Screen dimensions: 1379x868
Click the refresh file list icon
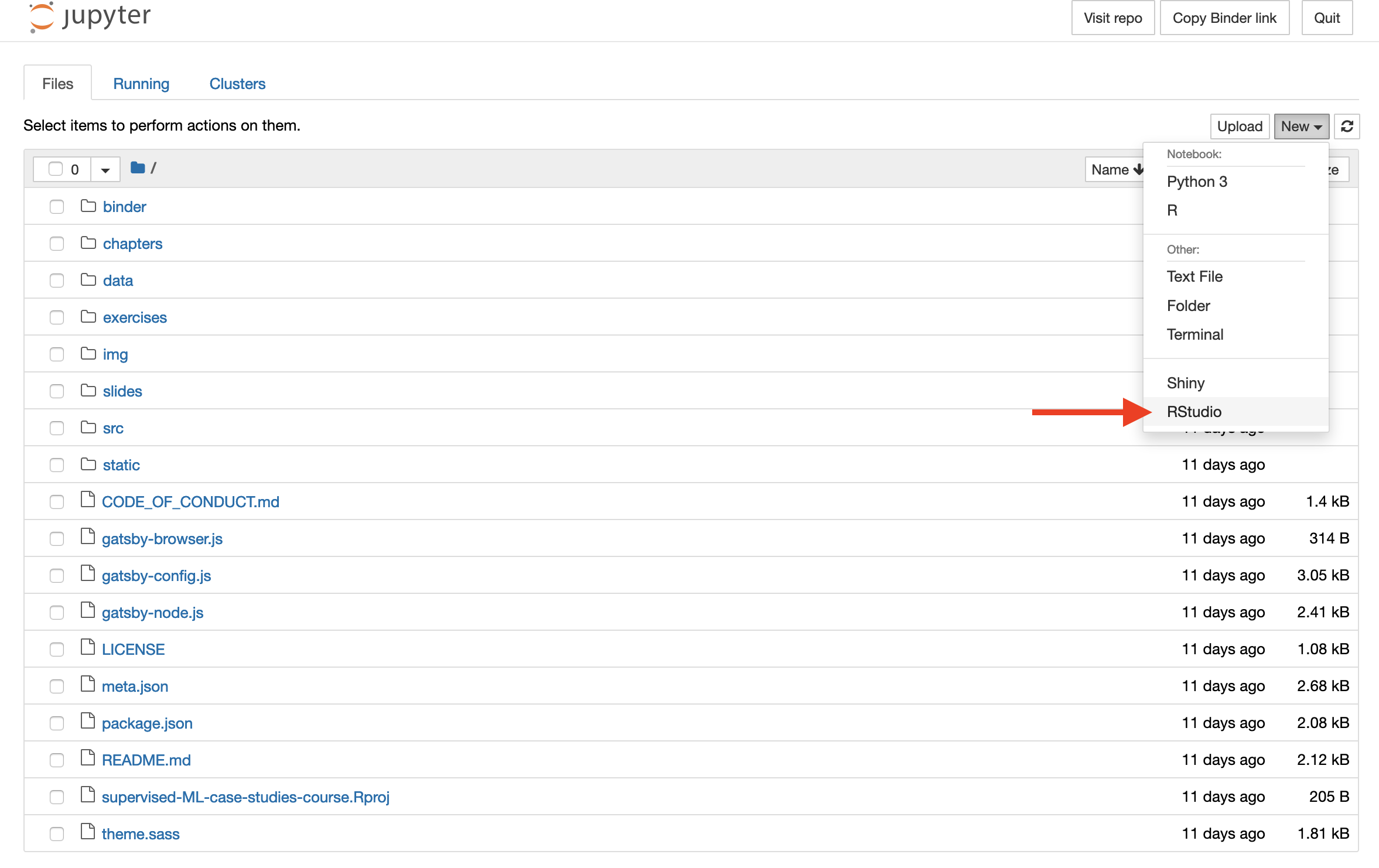click(x=1347, y=127)
